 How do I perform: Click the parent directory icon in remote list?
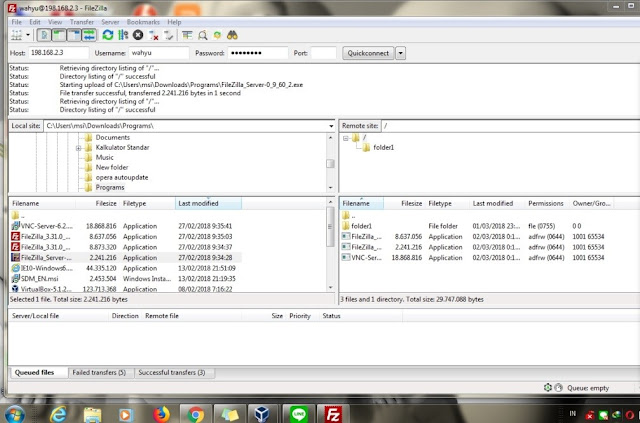tap(346, 215)
